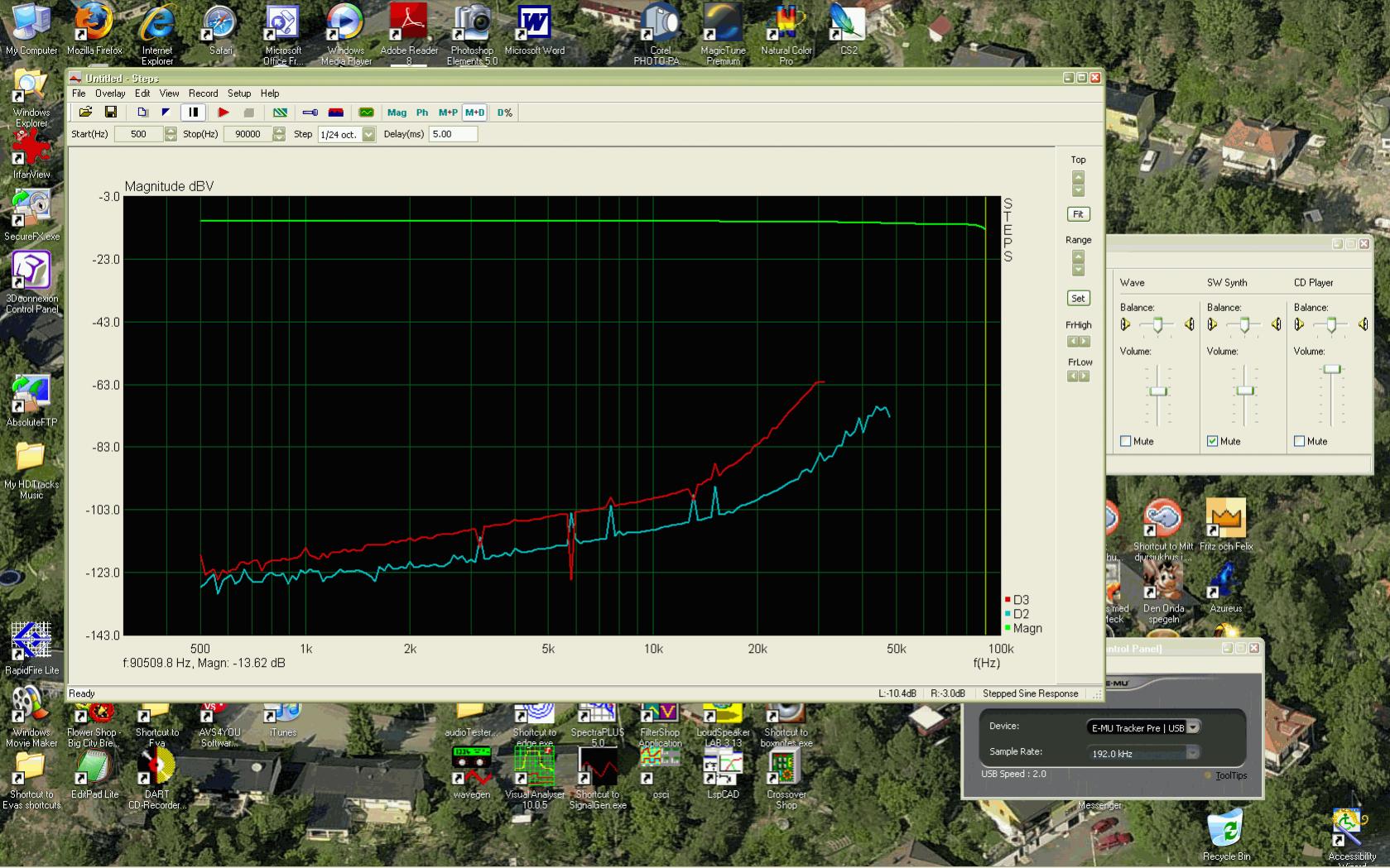
Task: Open the Setup menu
Action: 239,94
